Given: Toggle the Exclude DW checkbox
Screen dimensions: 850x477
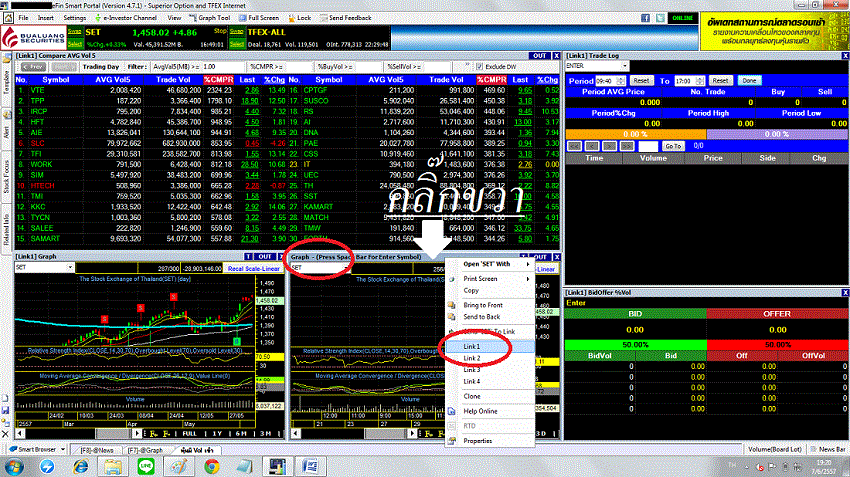Looking at the screenshot, I should [x=479, y=67].
